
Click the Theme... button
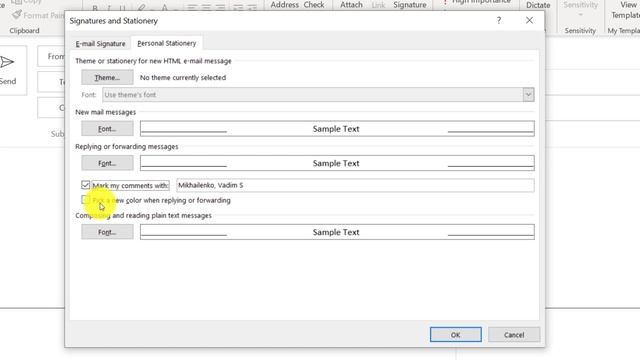point(107,78)
